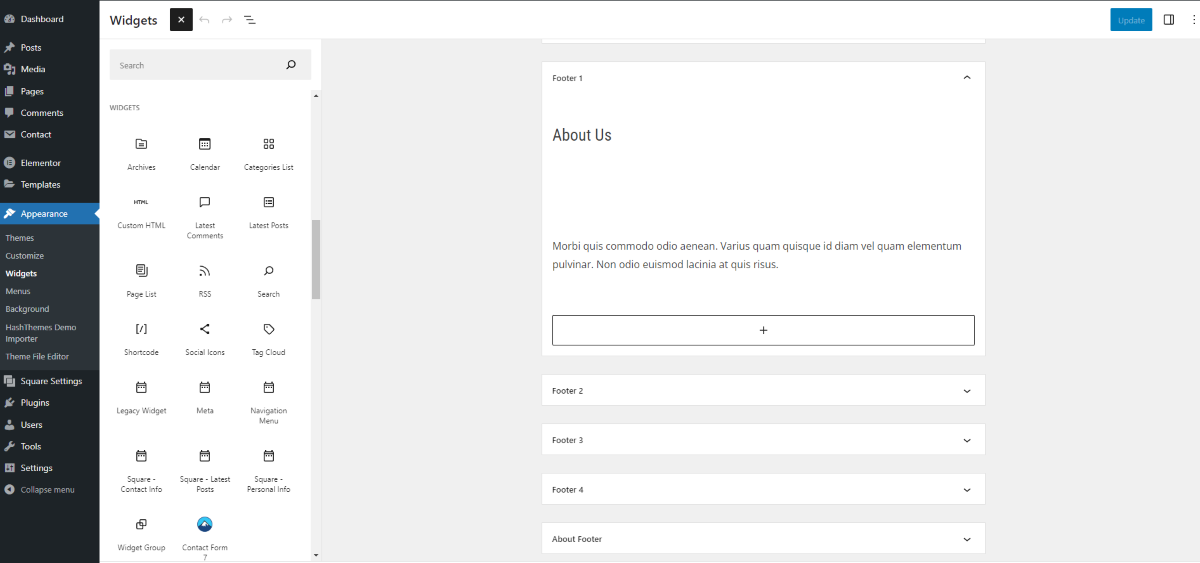
Task: Add a block with plus button
Action: coord(763,330)
